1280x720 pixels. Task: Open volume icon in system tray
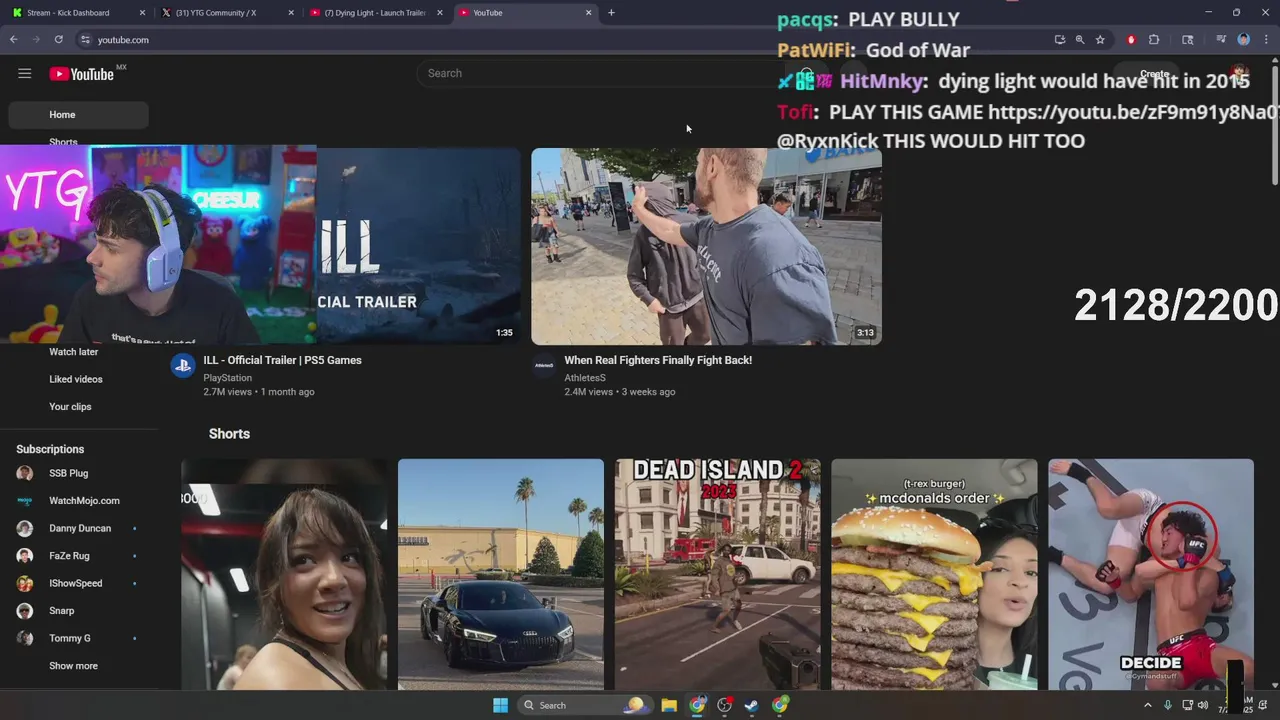tap(1202, 705)
